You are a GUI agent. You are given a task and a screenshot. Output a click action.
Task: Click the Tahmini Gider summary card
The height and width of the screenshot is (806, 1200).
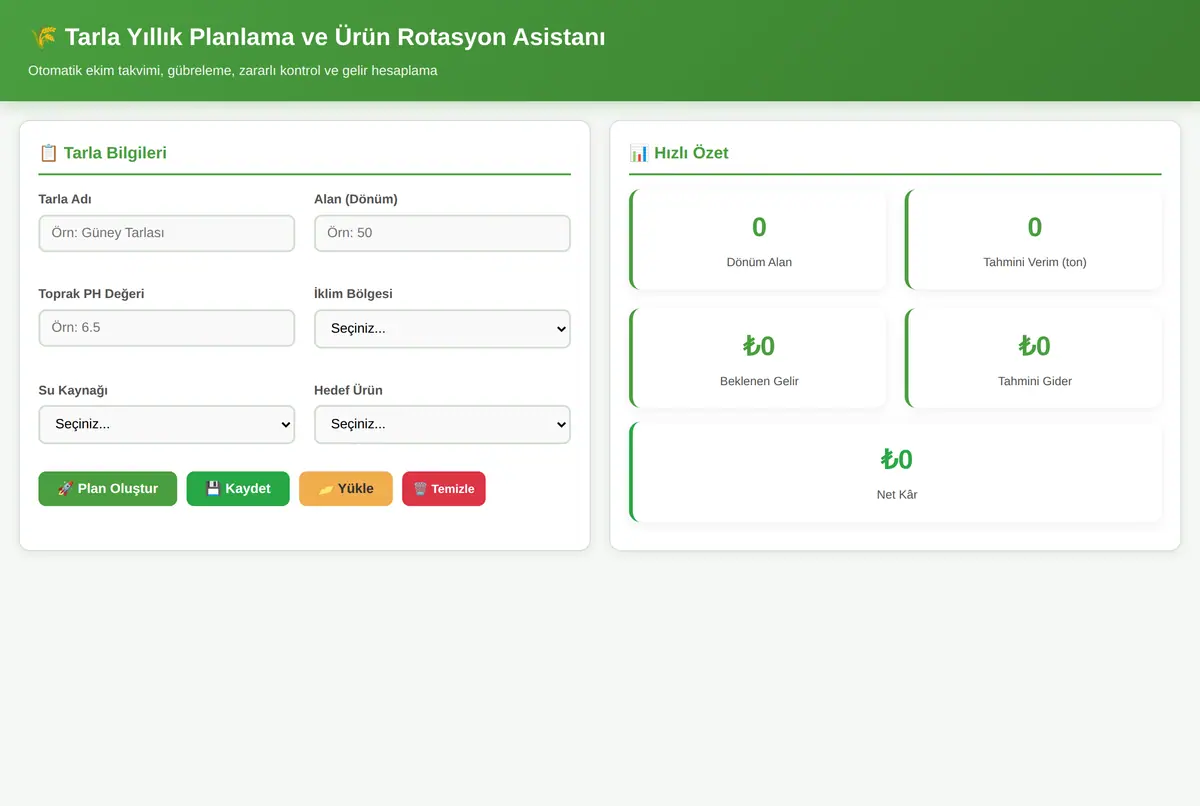pyautogui.click(x=1034, y=358)
